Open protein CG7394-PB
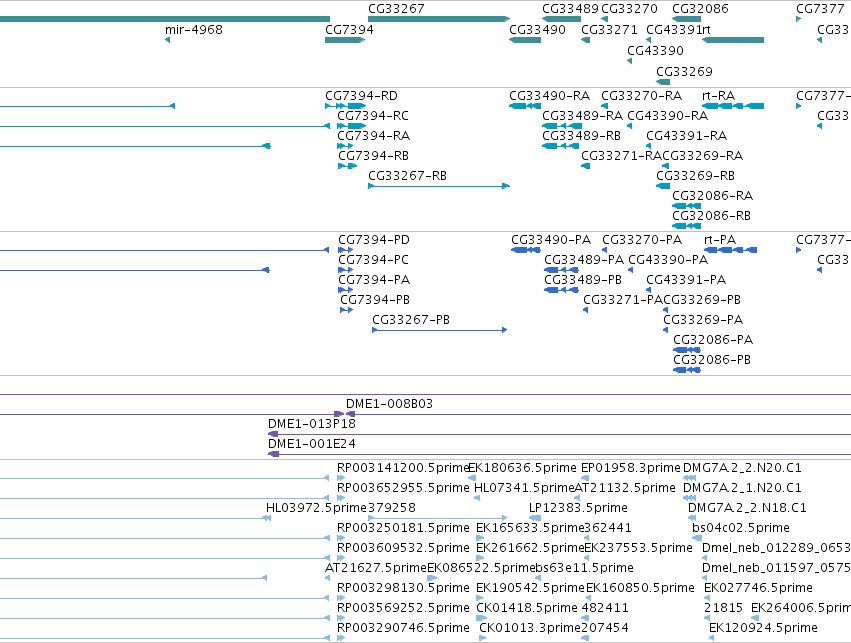This screenshot has width=851, height=643. coord(375,300)
